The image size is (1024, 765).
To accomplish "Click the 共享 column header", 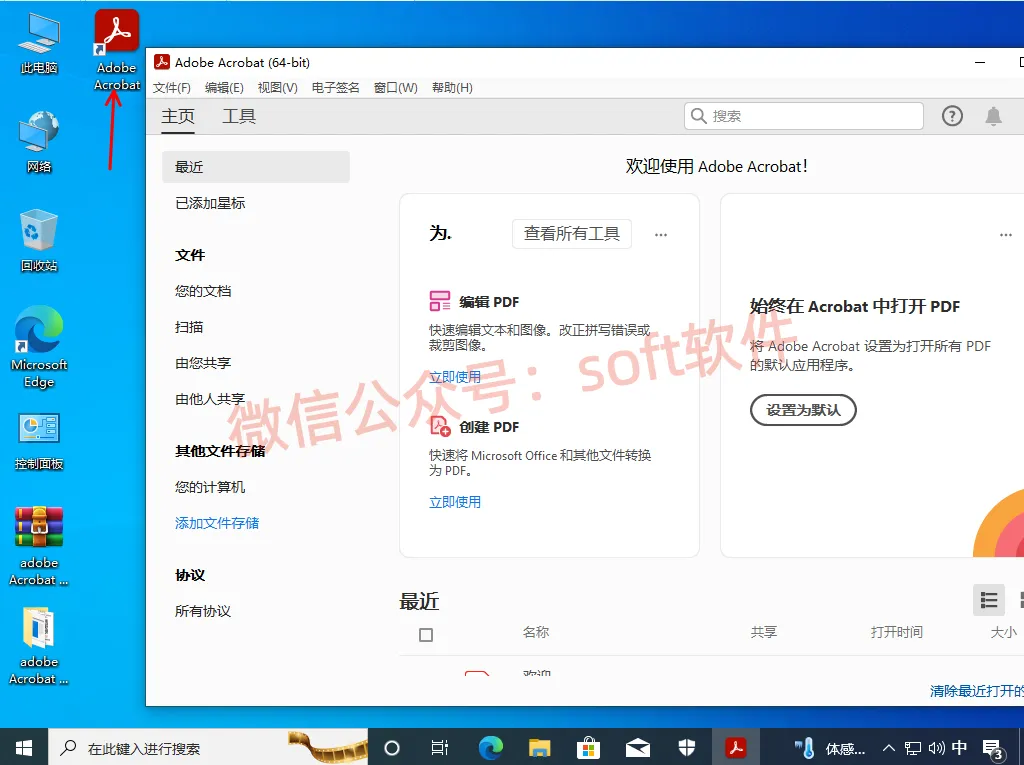I will click(x=763, y=632).
